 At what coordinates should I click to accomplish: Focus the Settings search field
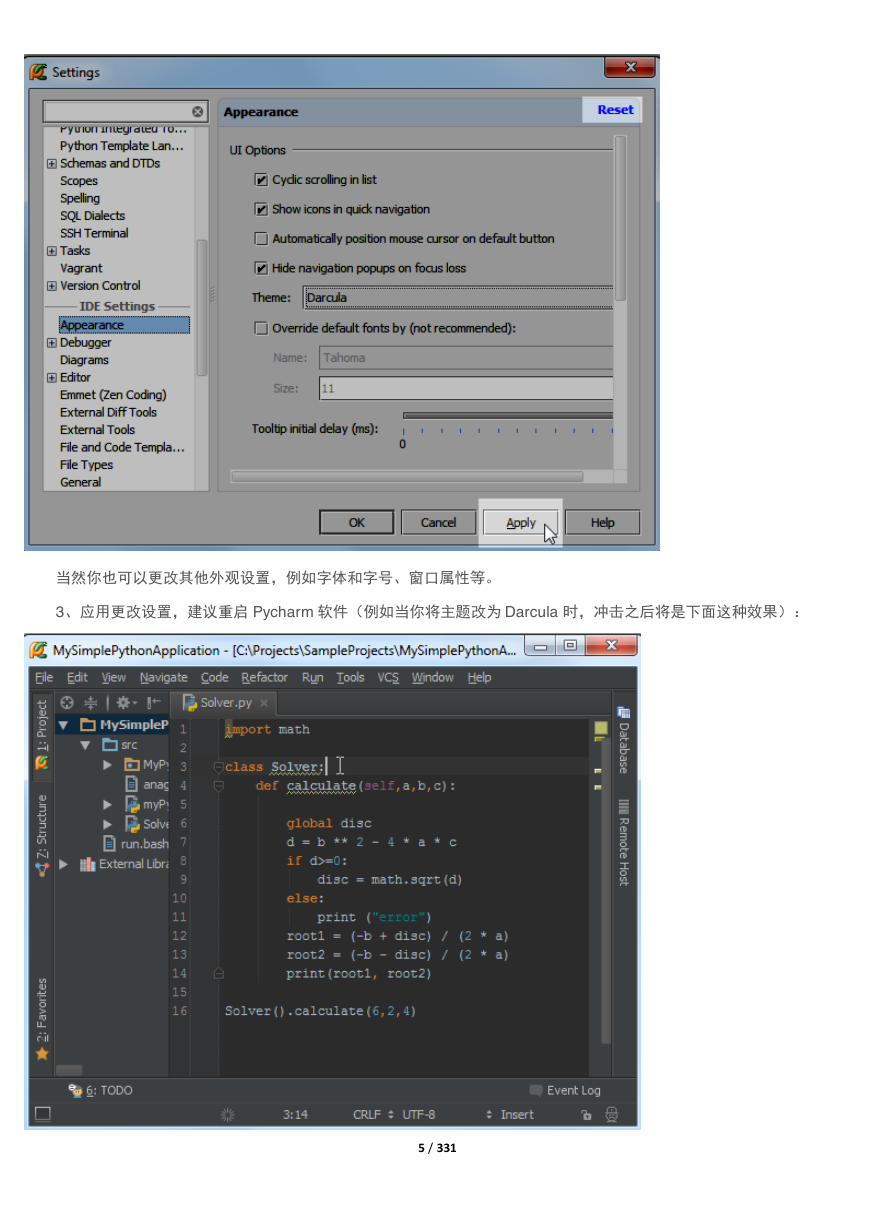(118, 112)
